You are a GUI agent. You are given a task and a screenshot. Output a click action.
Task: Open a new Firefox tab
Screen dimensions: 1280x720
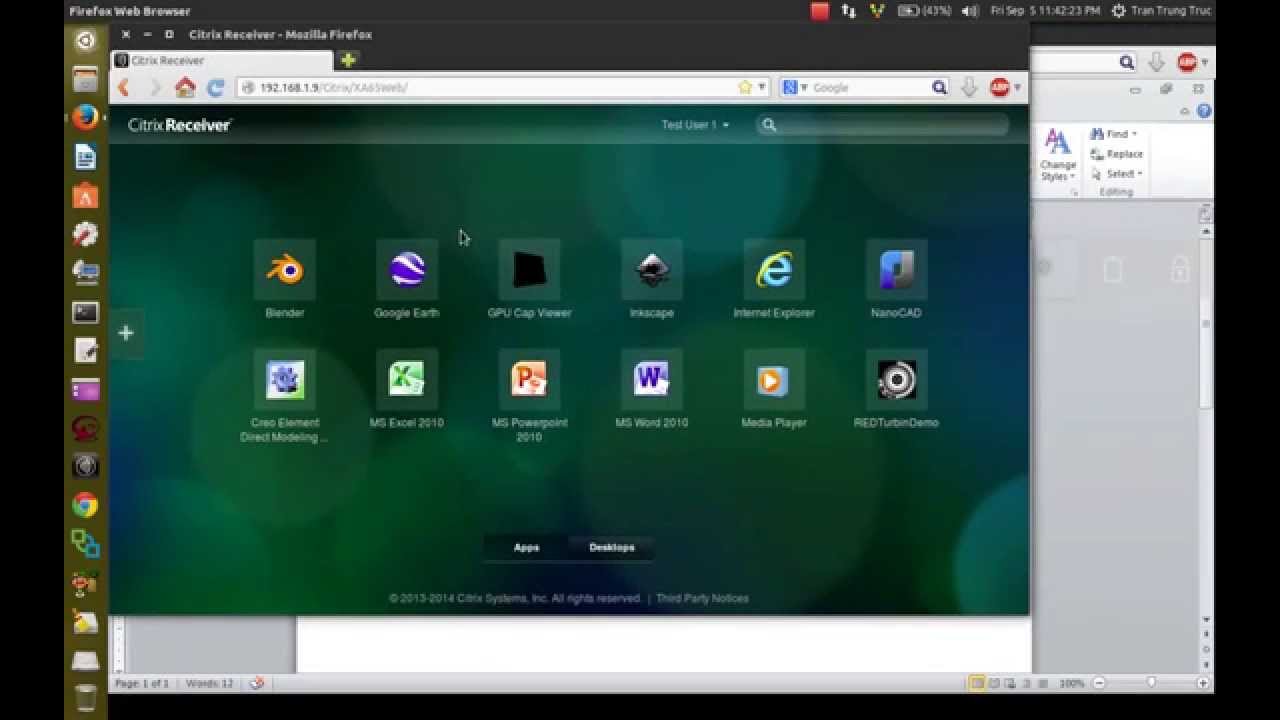(347, 60)
